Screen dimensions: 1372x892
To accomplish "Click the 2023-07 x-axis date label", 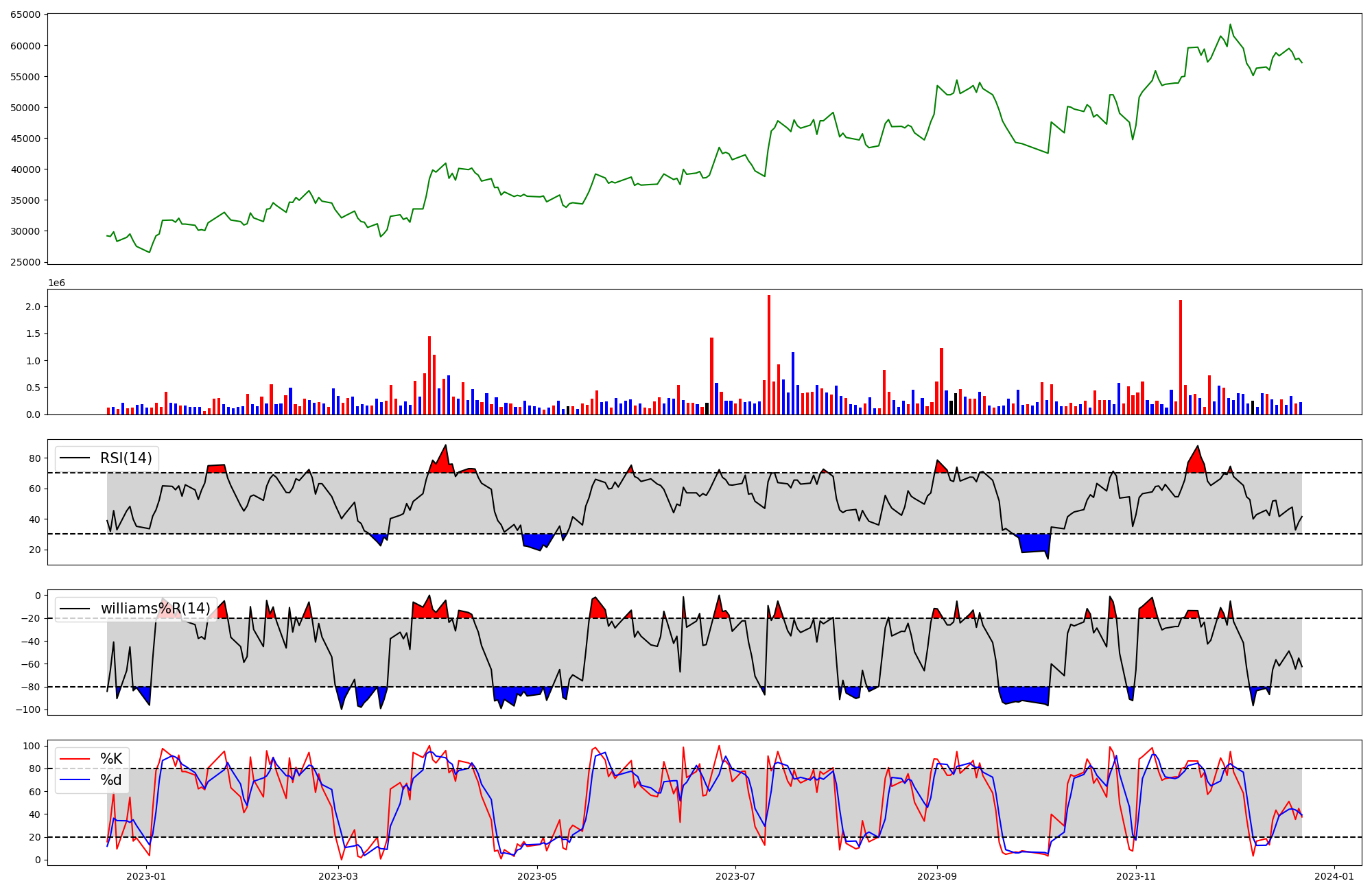I will click(x=735, y=876).
